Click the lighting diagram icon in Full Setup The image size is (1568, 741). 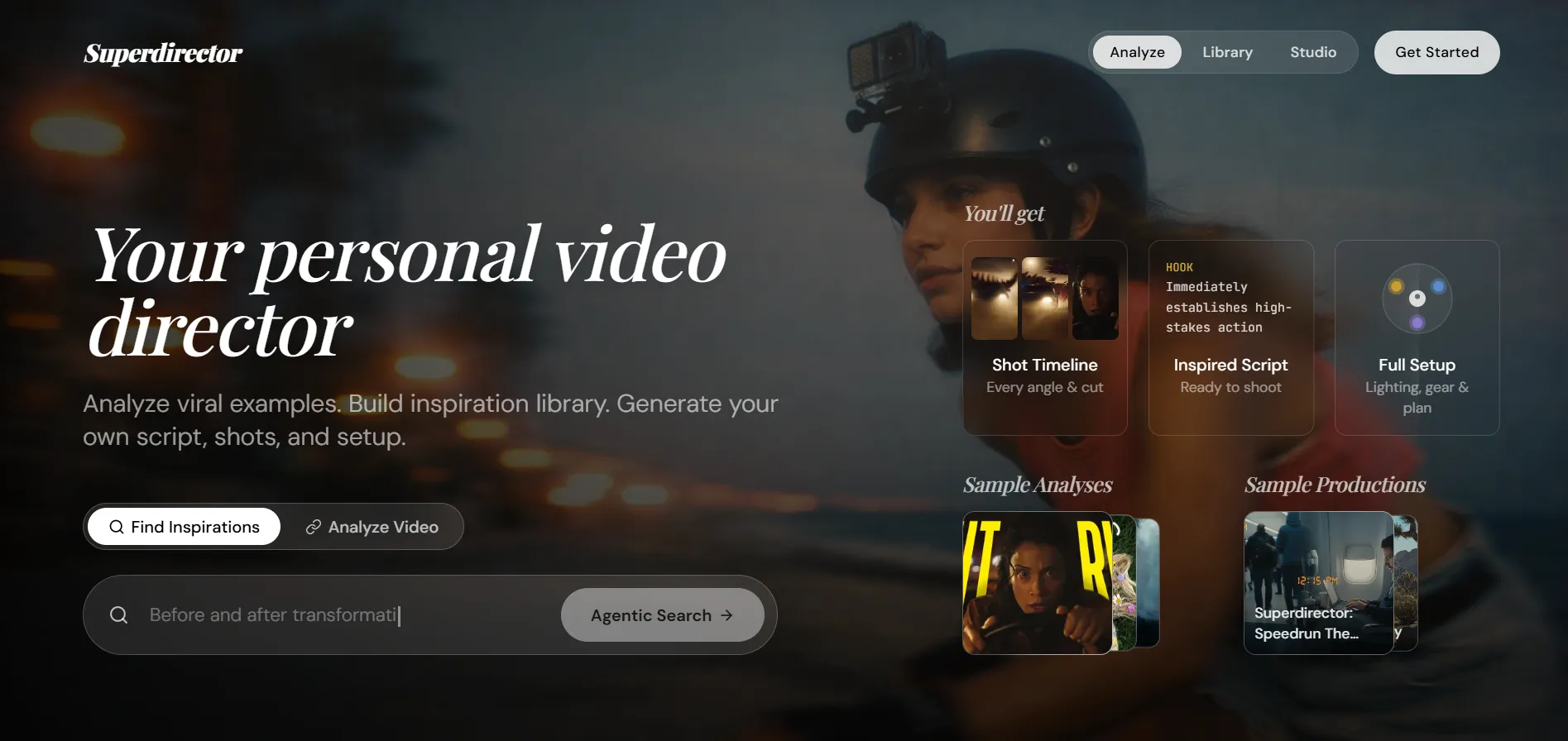point(1417,299)
